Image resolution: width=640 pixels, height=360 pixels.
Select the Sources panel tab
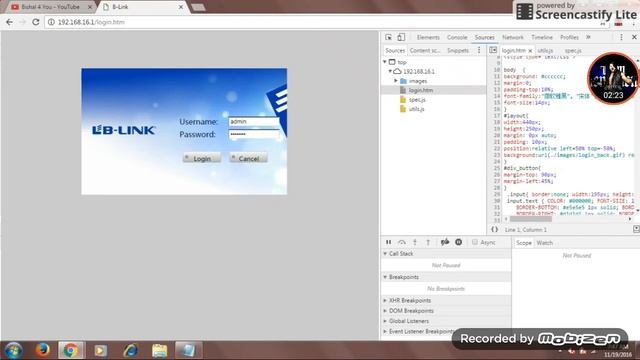coord(484,37)
